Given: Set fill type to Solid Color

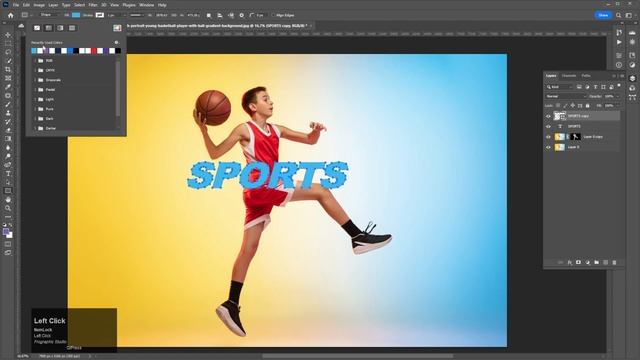Looking at the screenshot, I should (x=49, y=28).
